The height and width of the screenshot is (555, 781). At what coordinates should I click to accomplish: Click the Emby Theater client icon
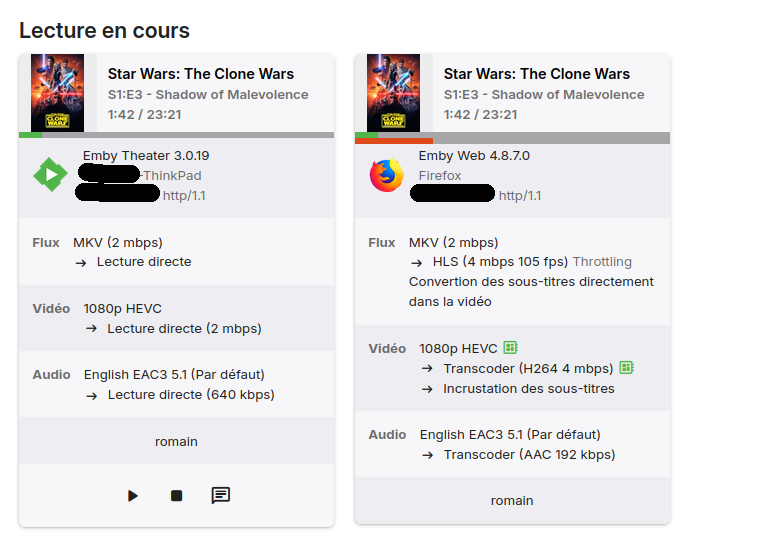(x=50, y=175)
